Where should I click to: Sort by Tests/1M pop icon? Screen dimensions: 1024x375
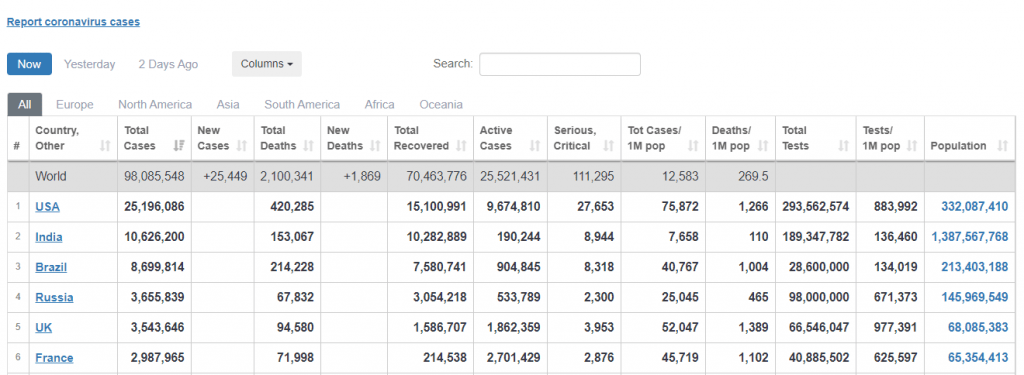pos(912,146)
